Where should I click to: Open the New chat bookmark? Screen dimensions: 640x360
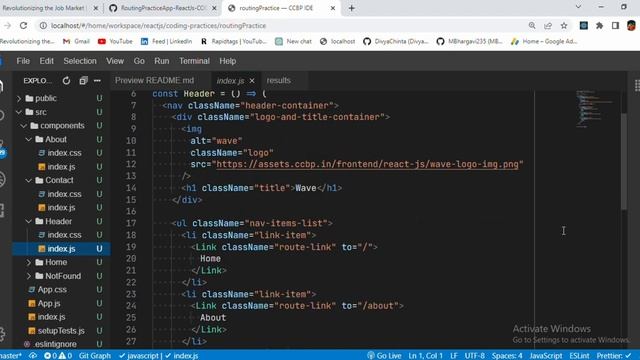tap(293, 41)
